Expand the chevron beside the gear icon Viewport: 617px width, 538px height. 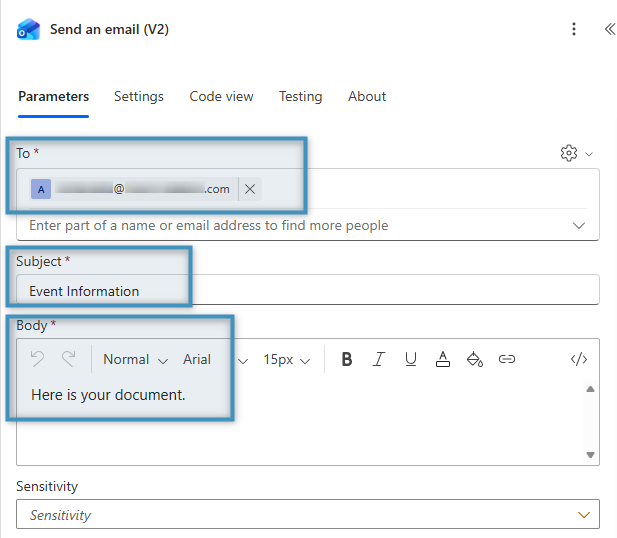[x=589, y=154]
